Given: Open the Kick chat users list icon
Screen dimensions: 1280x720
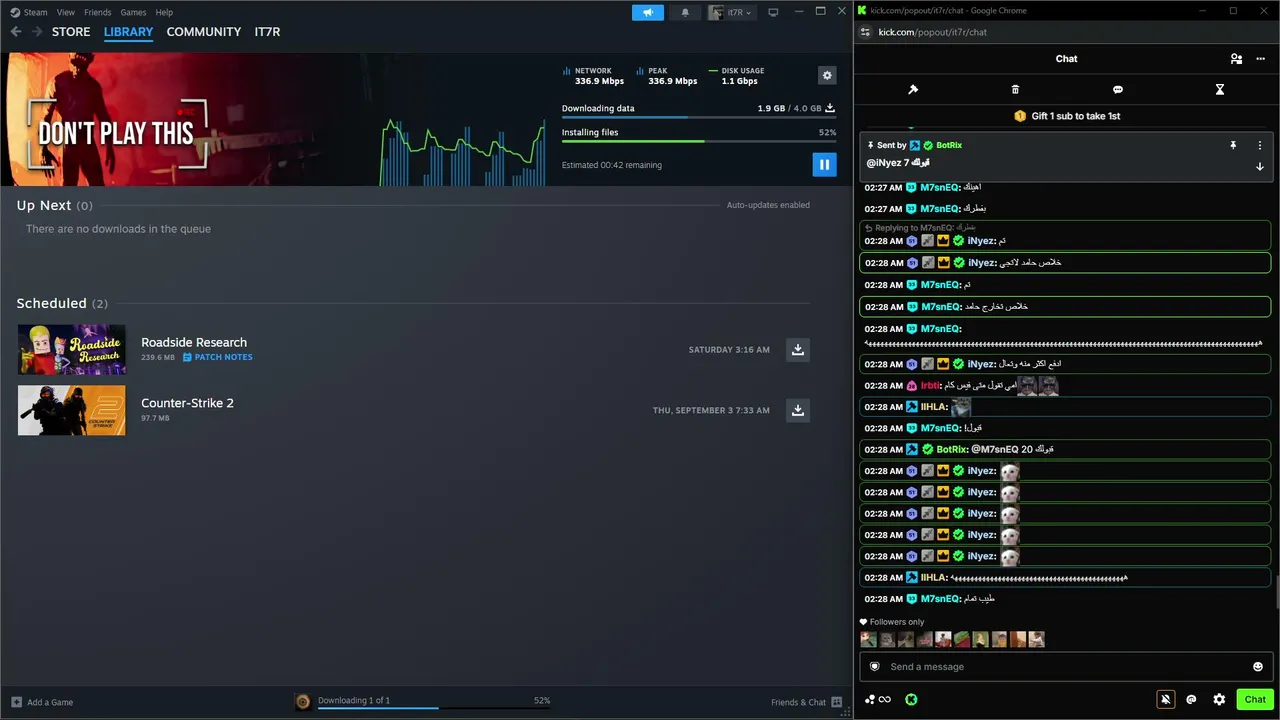Looking at the screenshot, I should click(1237, 59).
